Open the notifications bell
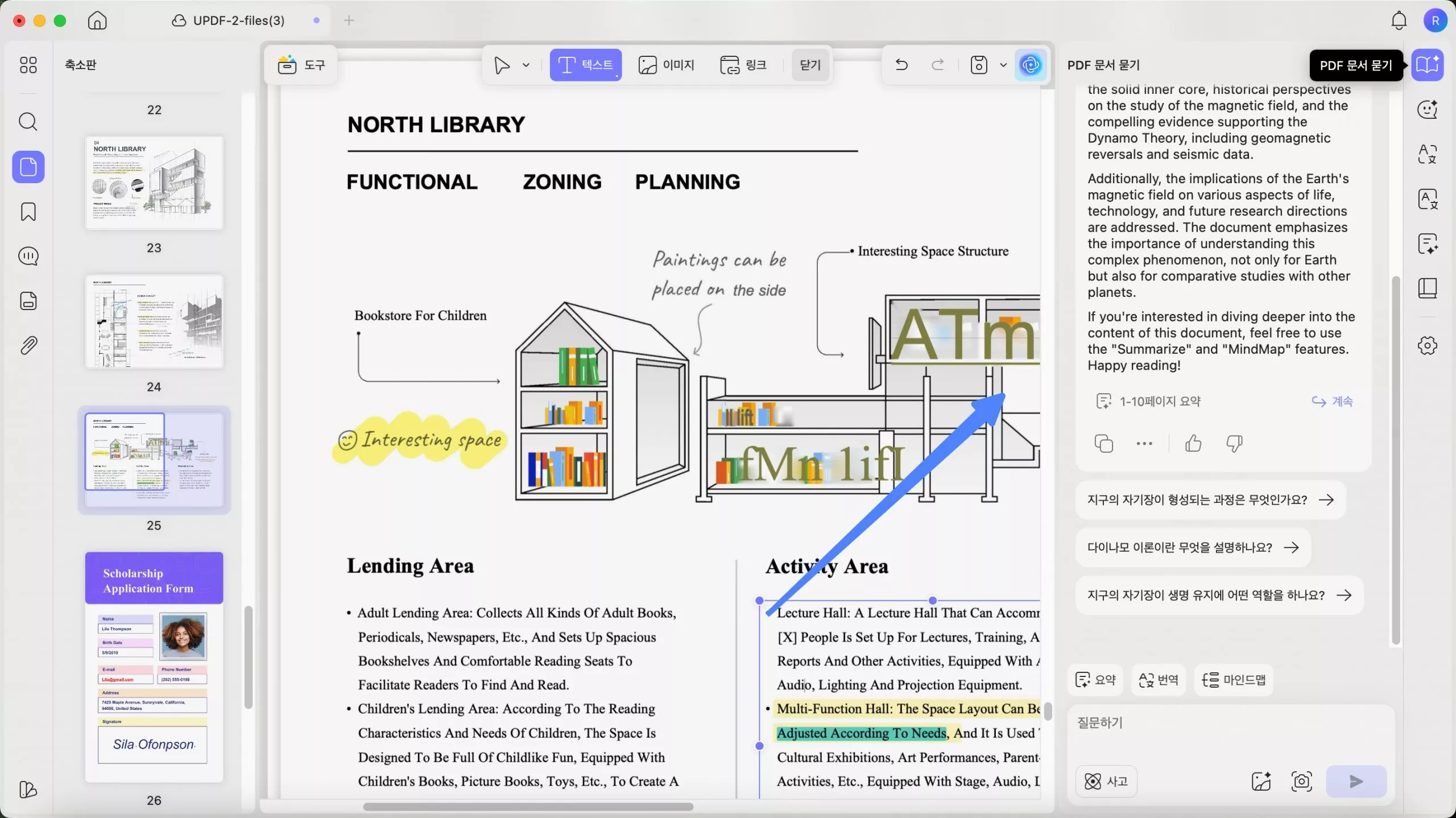The image size is (1456, 818). pyautogui.click(x=1399, y=21)
